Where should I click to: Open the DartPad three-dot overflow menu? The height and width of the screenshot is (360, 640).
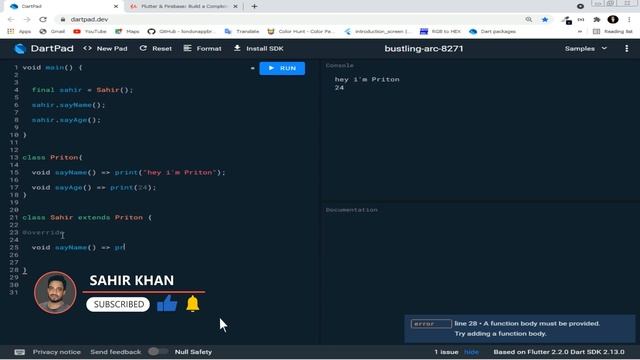tap(627, 49)
